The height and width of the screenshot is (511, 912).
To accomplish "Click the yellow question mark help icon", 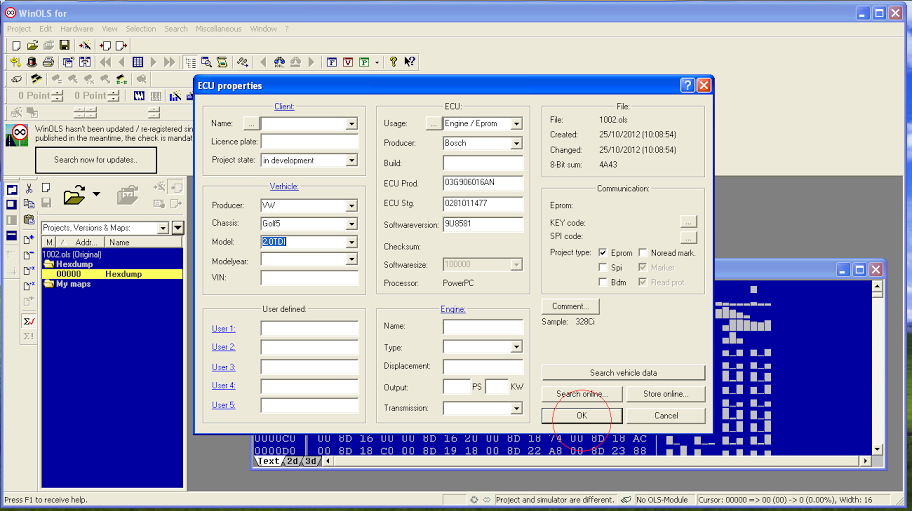I will click(x=393, y=62).
